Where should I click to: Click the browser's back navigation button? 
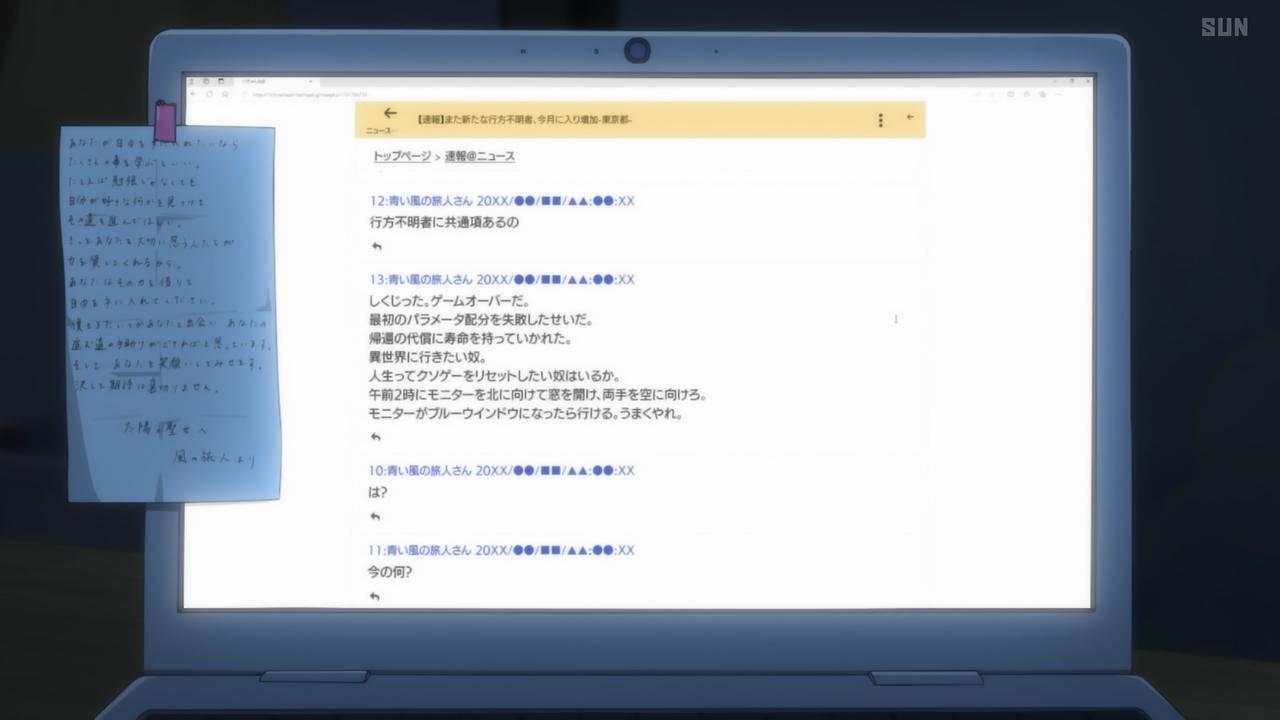[194, 94]
